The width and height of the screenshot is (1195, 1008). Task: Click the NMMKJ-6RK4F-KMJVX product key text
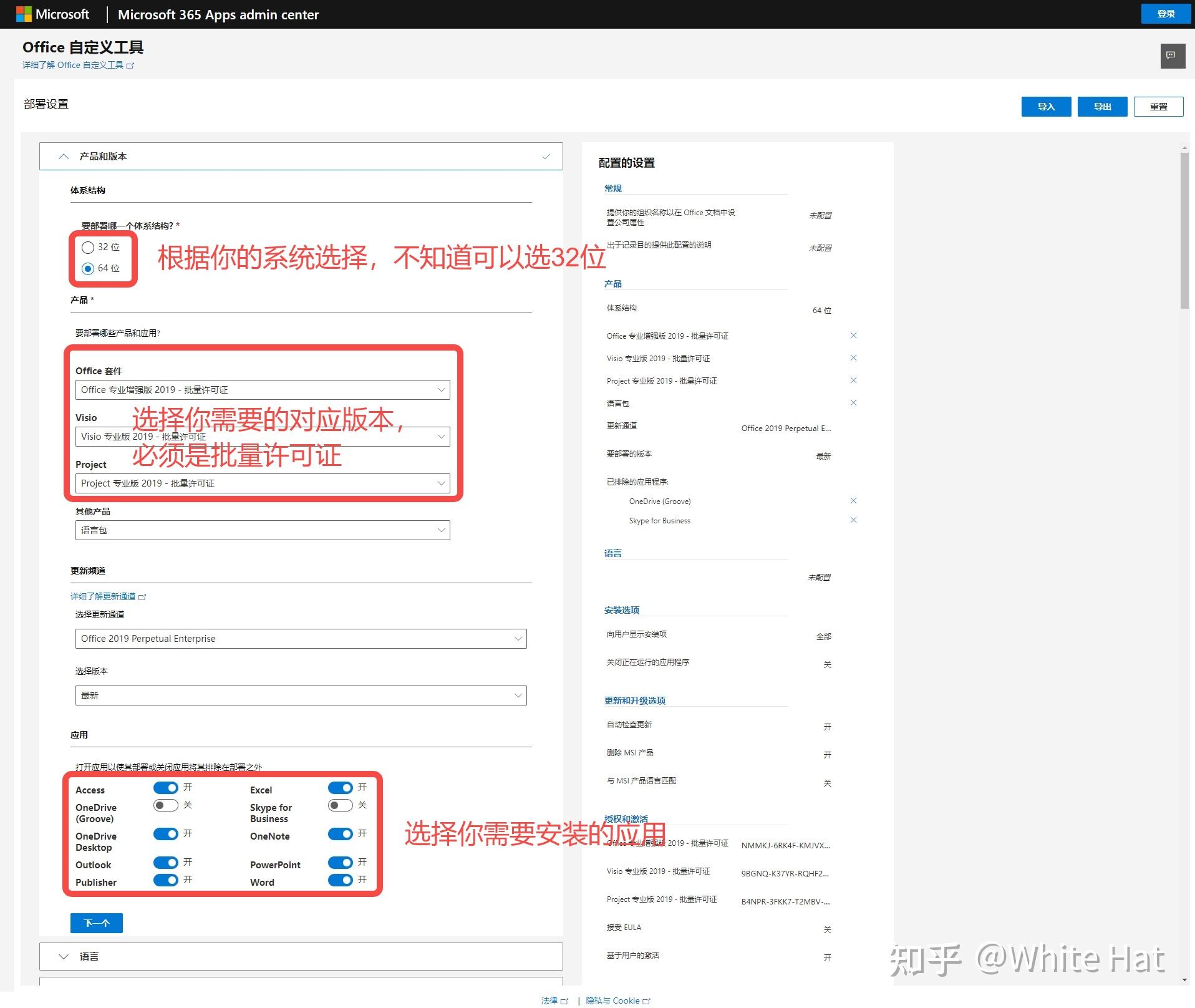(x=786, y=846)
